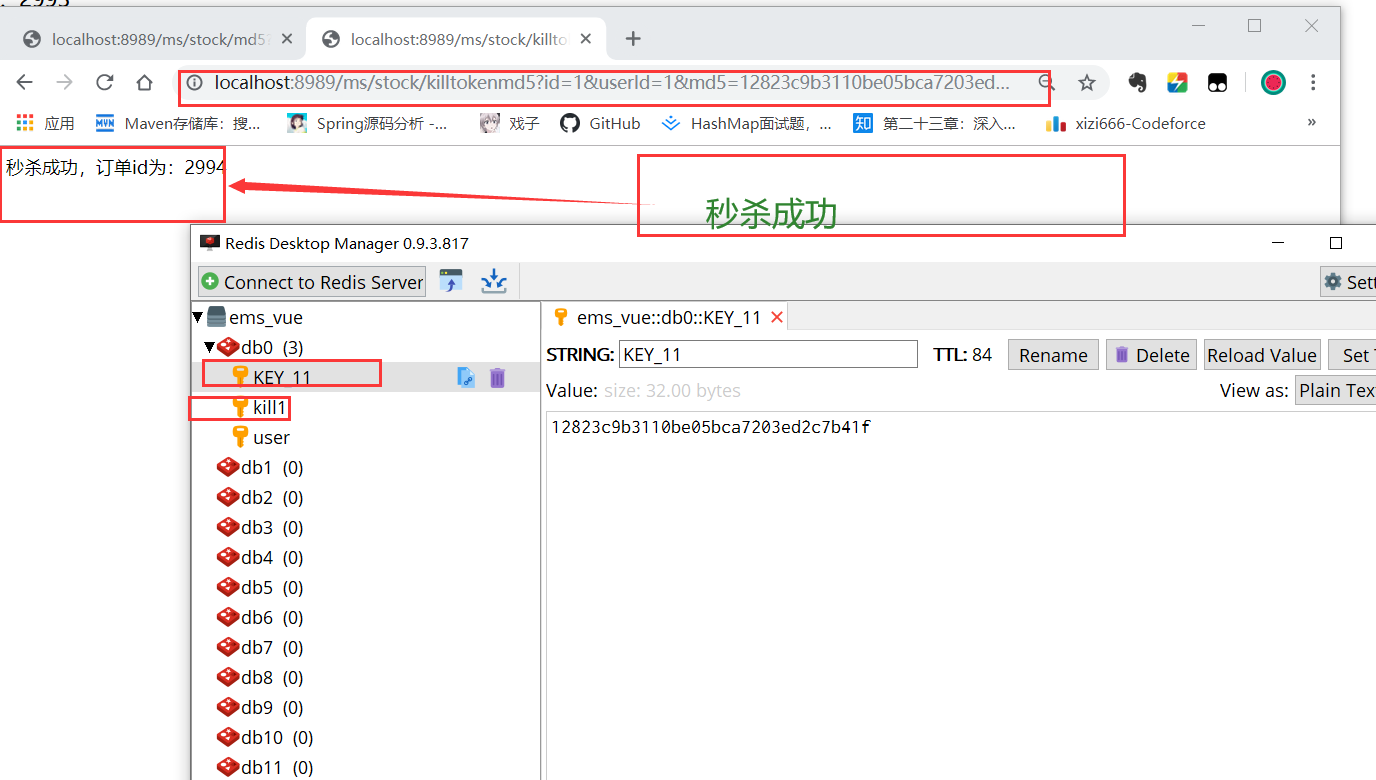Click the Set TTL button
This screenshot has width=1376, height=780.
click(x=1352, y=355)
